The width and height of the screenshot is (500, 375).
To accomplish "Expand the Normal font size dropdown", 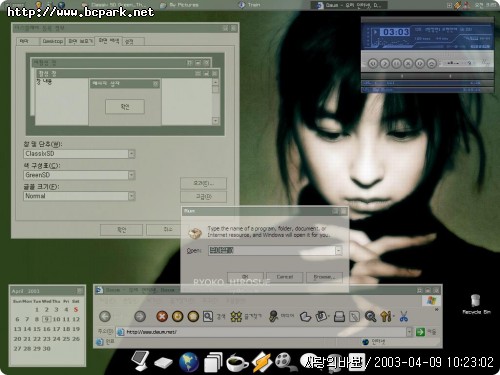I will coord(132,196).
